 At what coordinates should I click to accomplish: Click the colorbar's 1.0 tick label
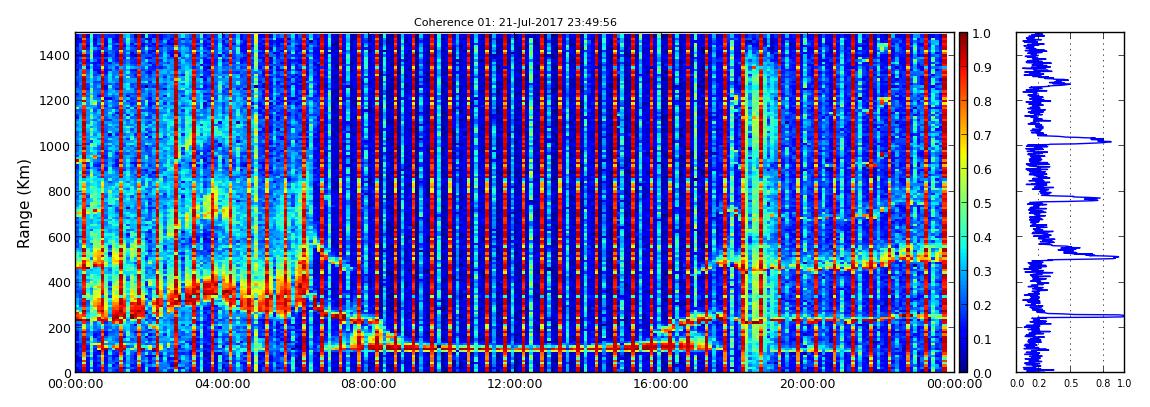[984, 34]
